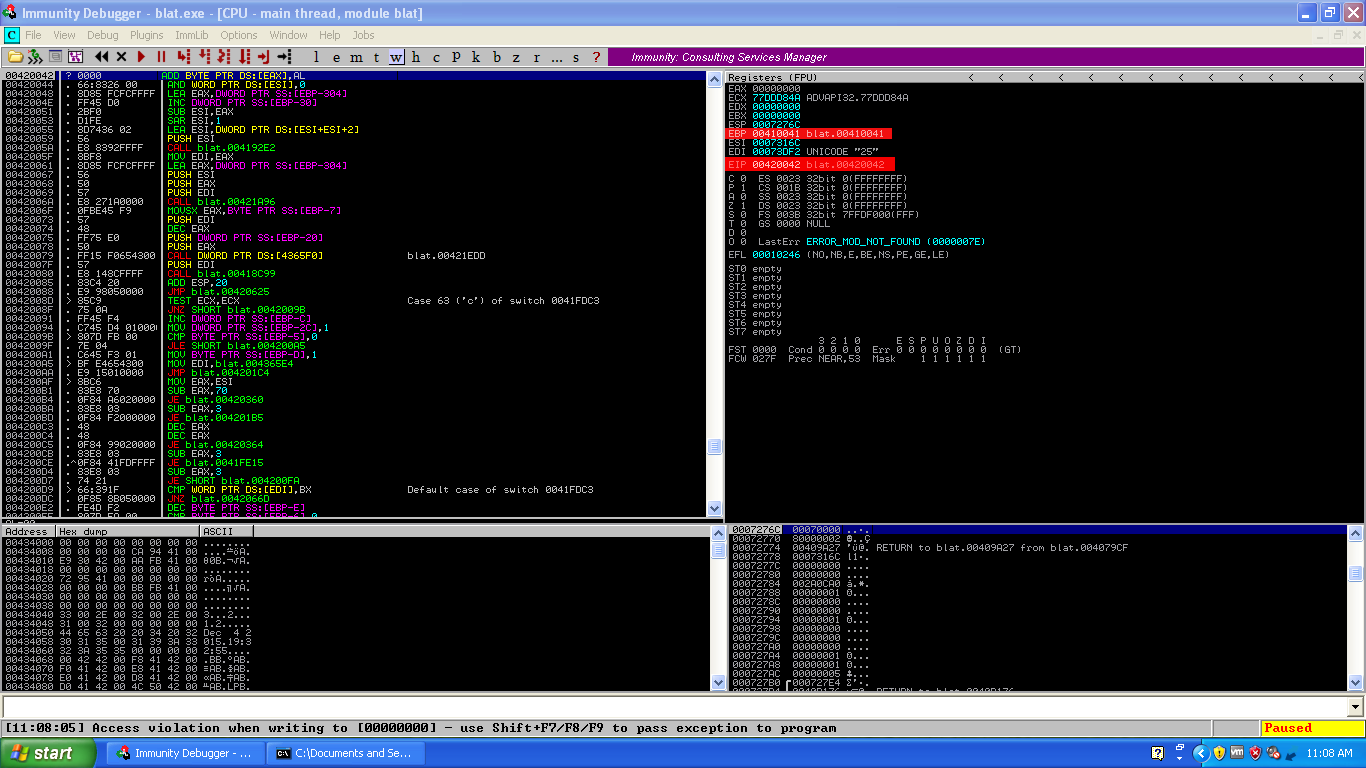Pause execution with the pause icon
Viewport: 1366px width, 768px height.
click(161, 57)
